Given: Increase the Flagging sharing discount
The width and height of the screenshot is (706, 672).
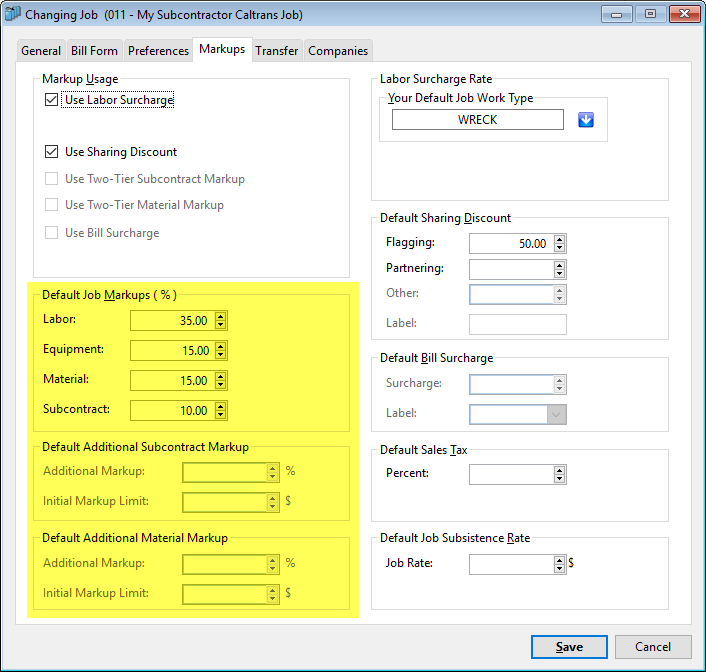Looking at the screenshot, I should 559,240.
